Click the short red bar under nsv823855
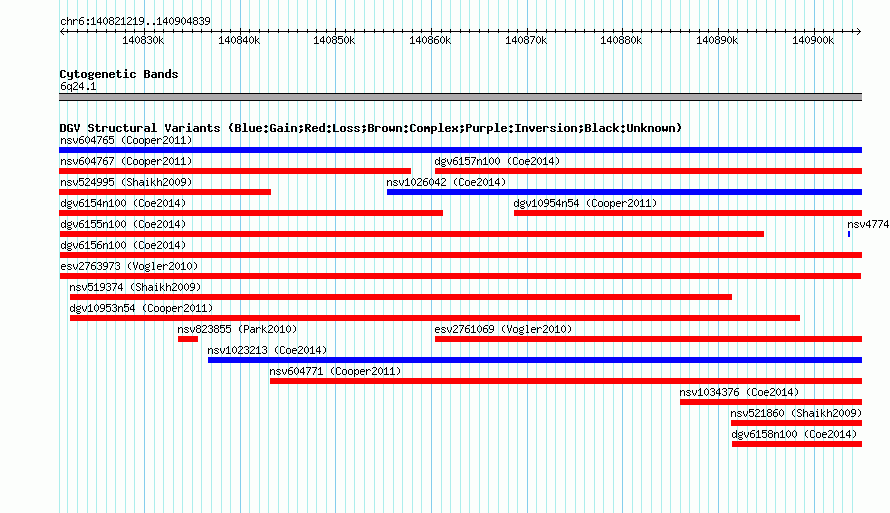The height and width of the screenshot is (513, 890). click(x=188, y=339)
